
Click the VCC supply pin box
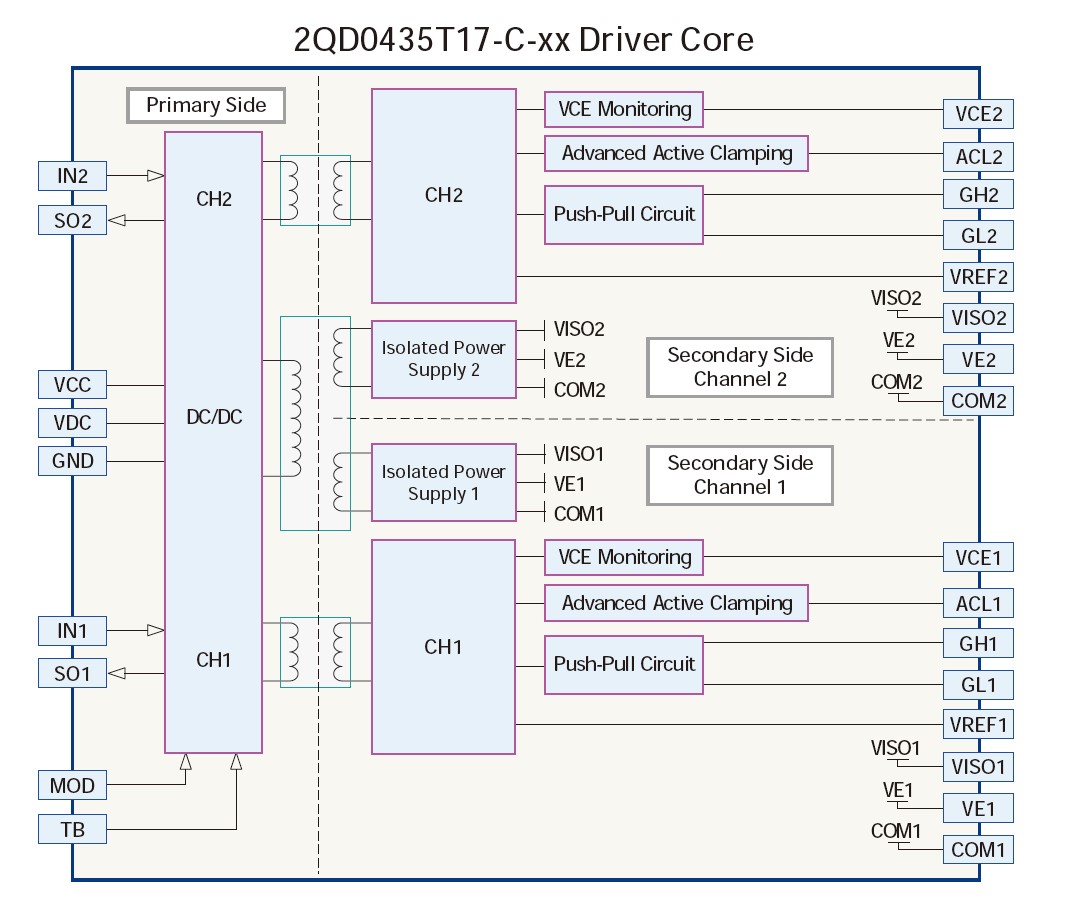click(73, 385)
